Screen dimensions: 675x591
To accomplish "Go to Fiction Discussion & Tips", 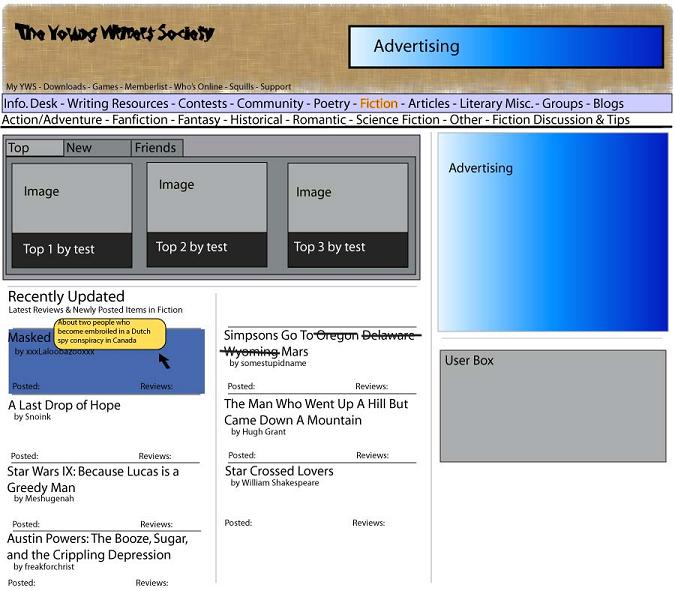I will pos(561,120).
